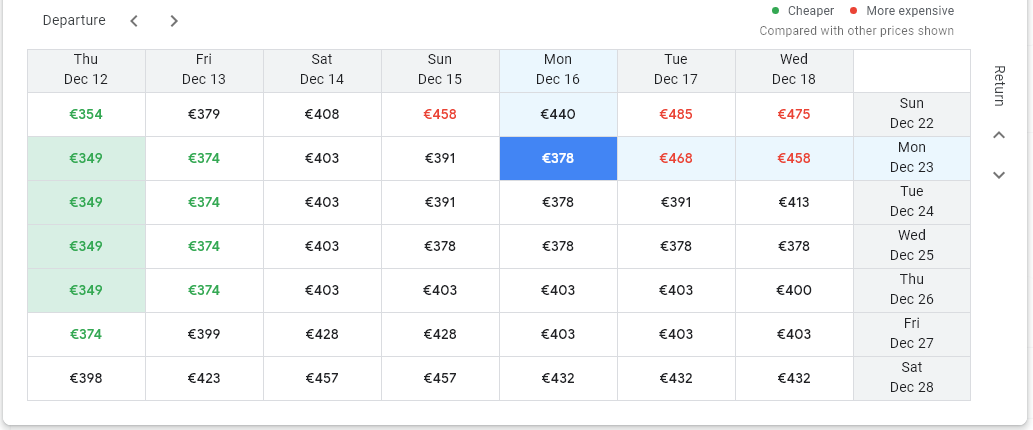Click the €399 fare returning Fri Dec 27
This screenshot has width=1033, height=430.
[204, 334]
